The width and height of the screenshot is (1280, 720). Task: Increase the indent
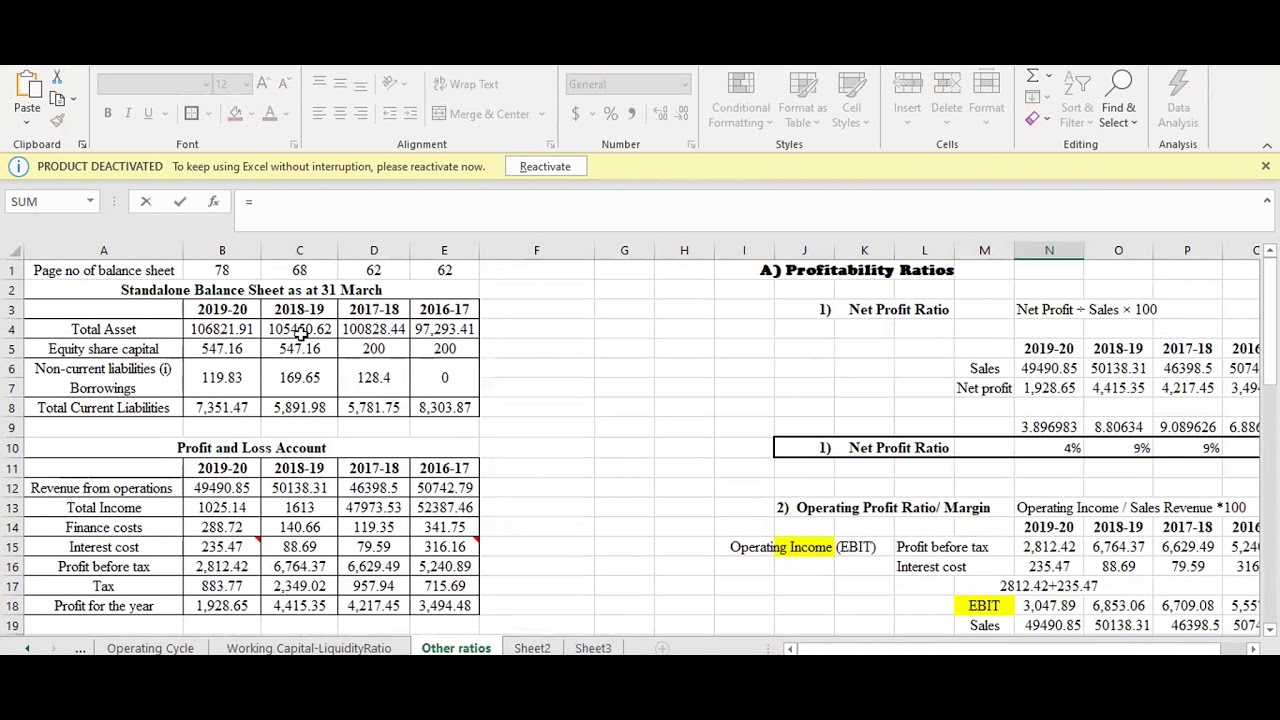click(412, 114)
